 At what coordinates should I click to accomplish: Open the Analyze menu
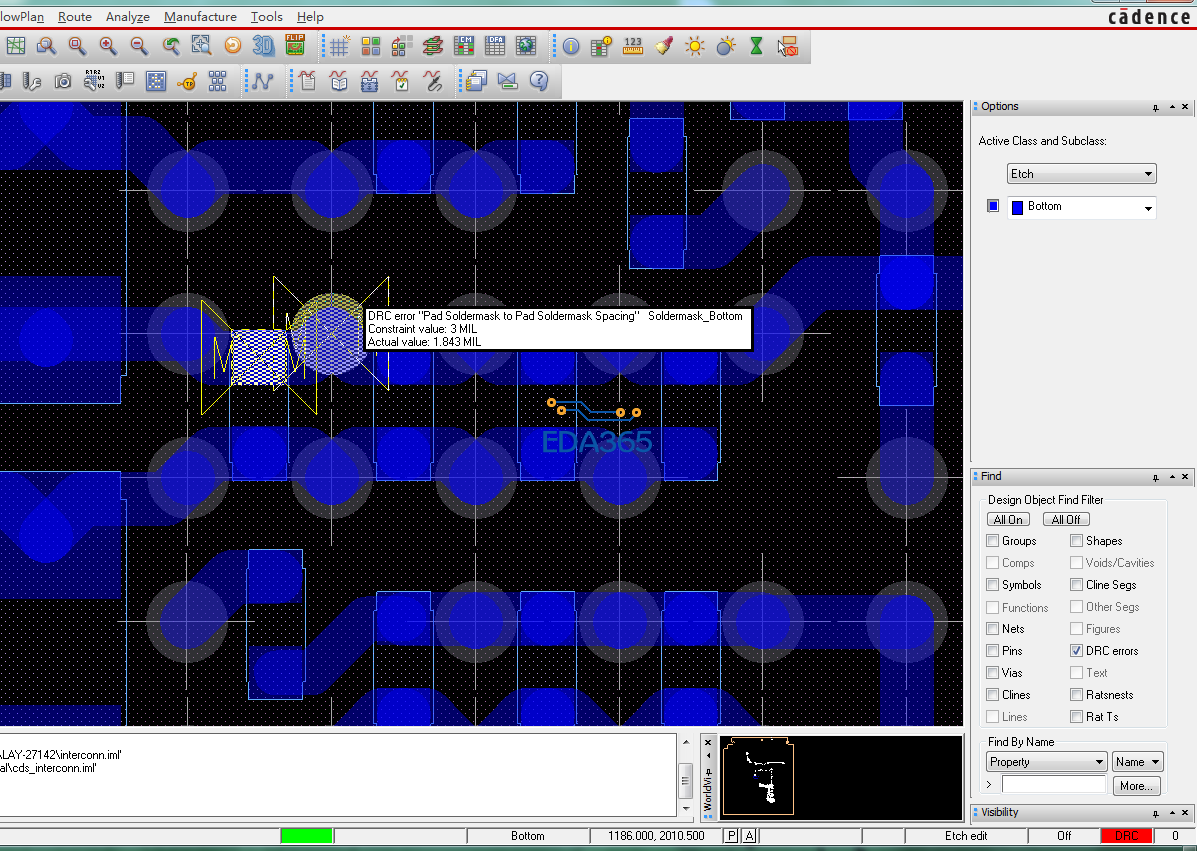click(128, 17)
